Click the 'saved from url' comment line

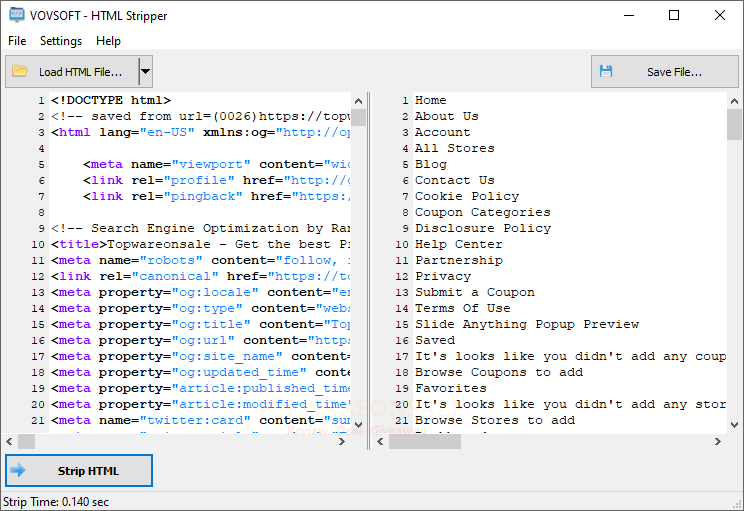[x=200, y=116]
